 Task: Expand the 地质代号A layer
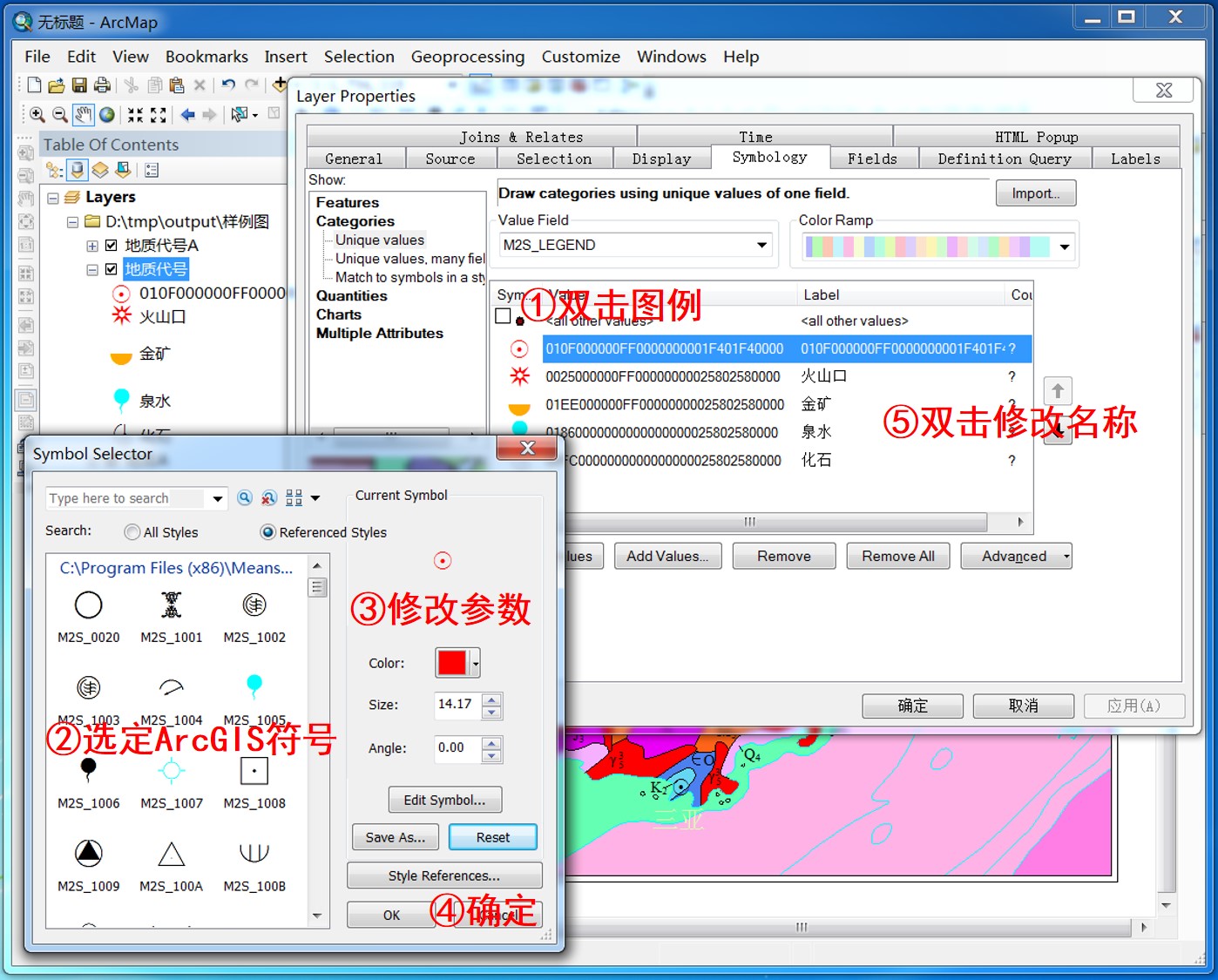[92, 246]
